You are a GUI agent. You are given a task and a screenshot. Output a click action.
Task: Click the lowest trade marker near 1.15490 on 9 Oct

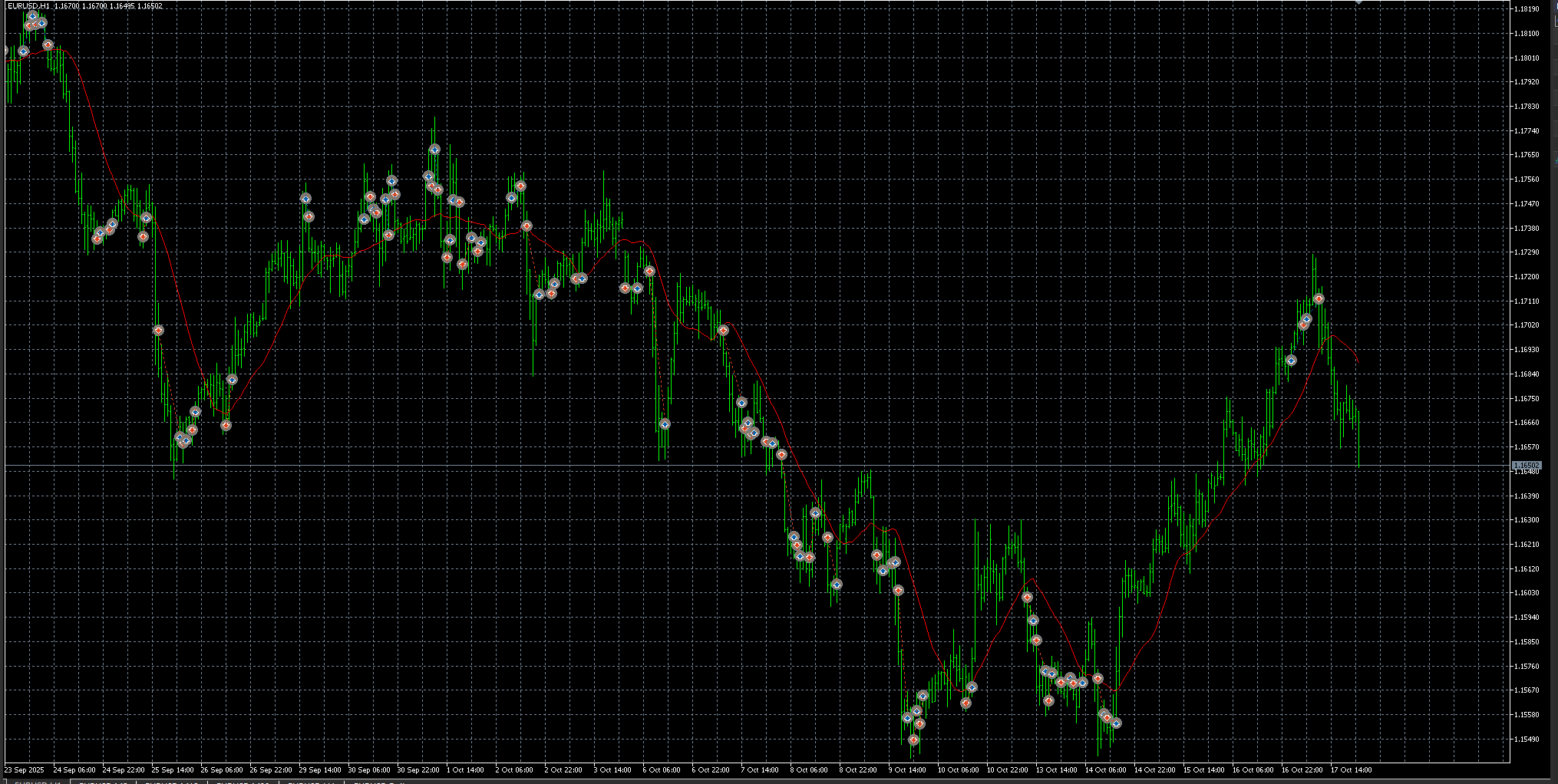(x=913, y=740)
